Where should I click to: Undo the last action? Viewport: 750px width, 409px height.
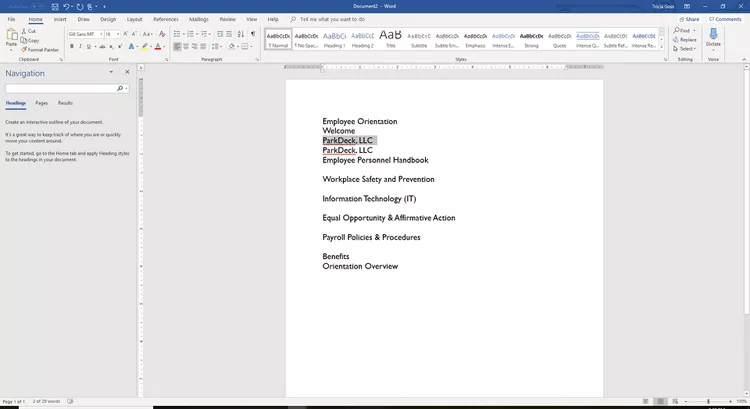pos(66,7)
